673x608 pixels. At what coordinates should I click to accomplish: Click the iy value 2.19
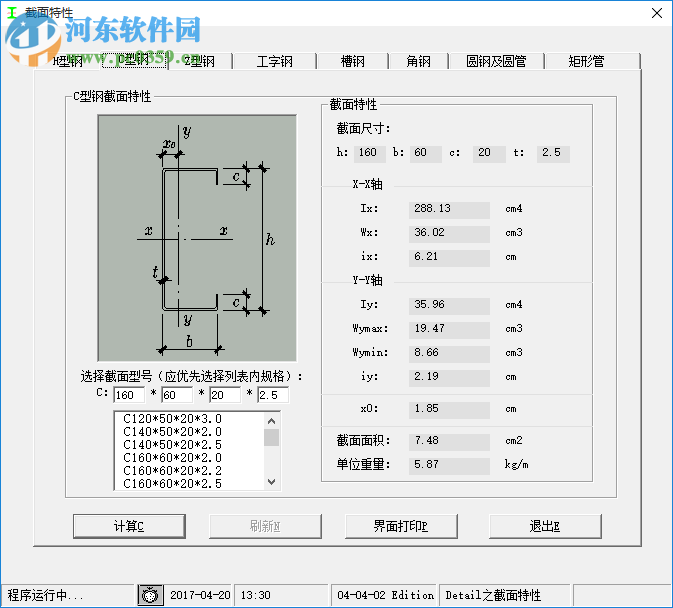click(449, 378)
